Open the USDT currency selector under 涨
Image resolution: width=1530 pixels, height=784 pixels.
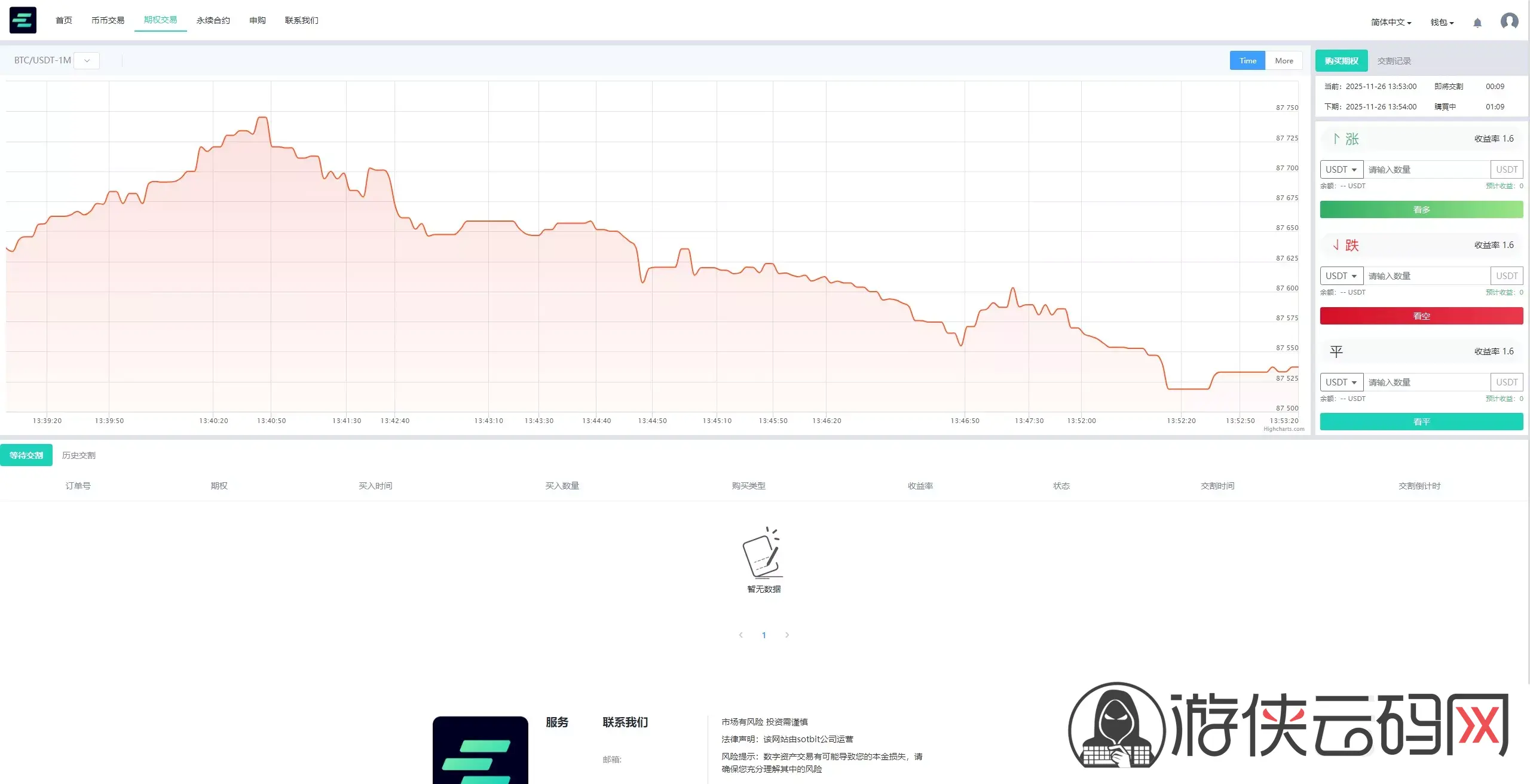1341,170
